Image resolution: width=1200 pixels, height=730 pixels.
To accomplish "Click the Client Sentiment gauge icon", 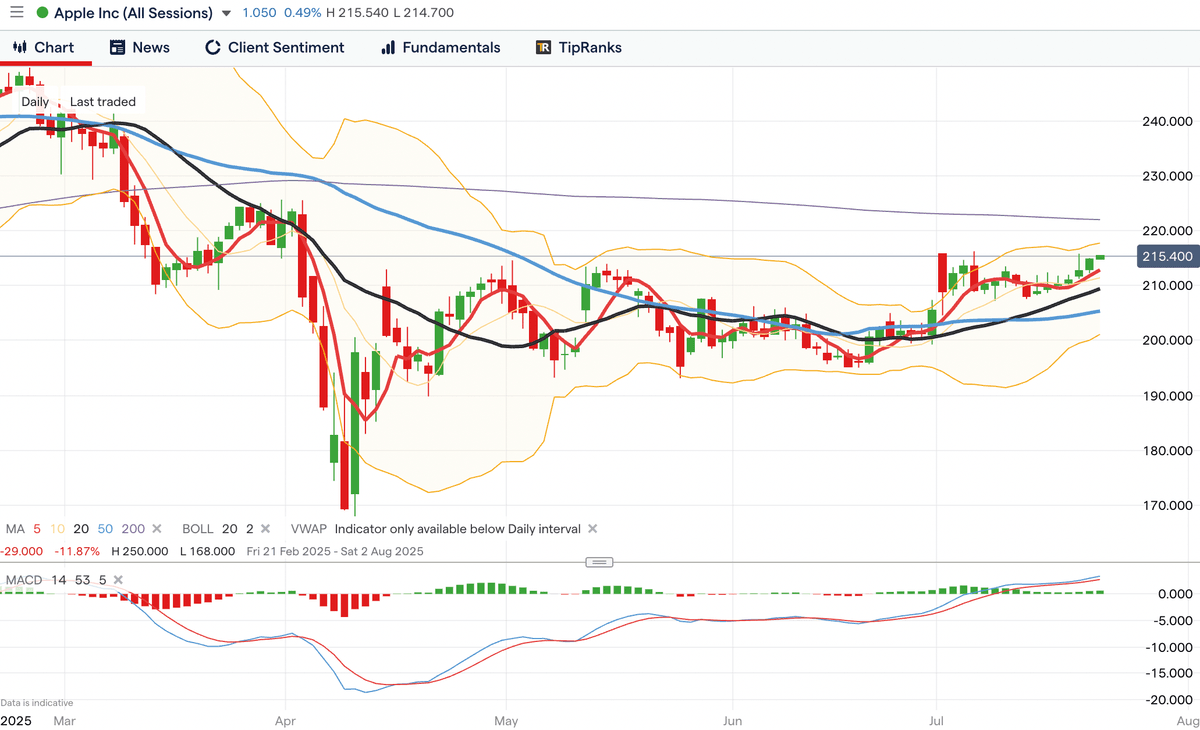I will (212, 47).
